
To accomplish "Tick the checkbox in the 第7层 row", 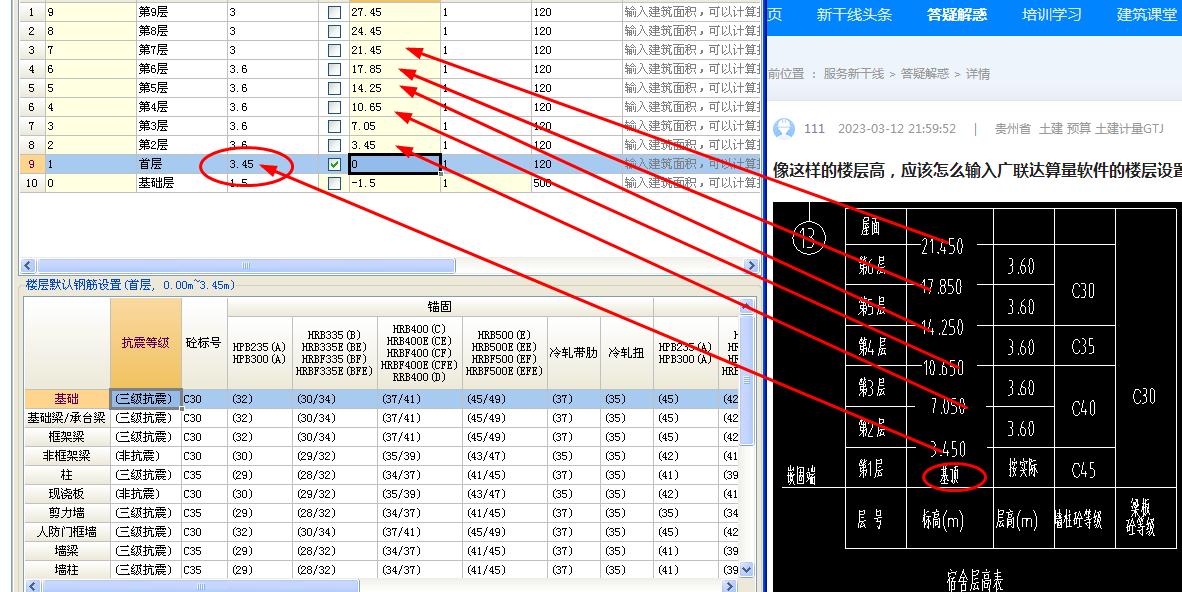I will [x=334, y=51].
